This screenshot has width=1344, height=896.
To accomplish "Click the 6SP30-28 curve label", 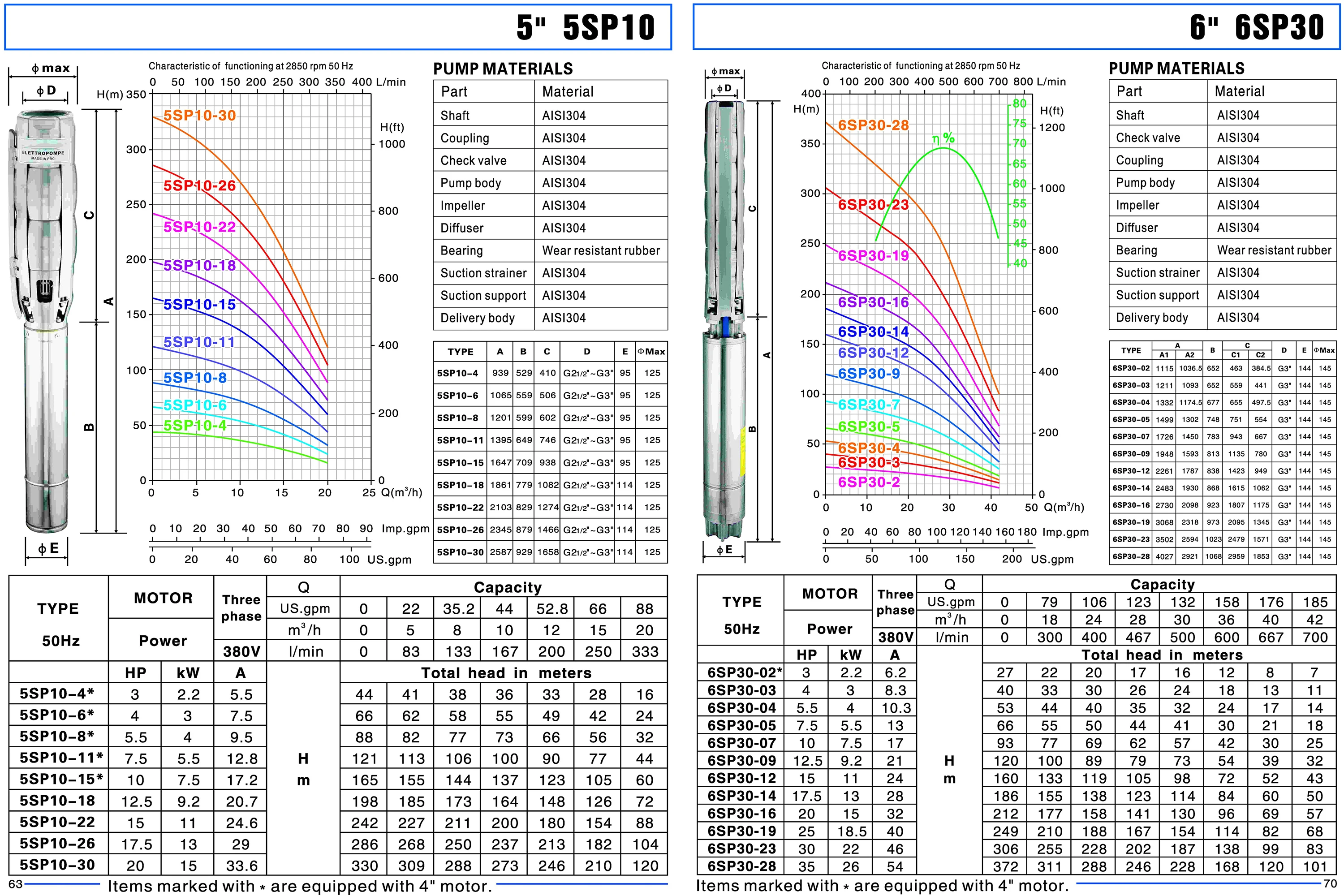I will (x=873, y=125).
